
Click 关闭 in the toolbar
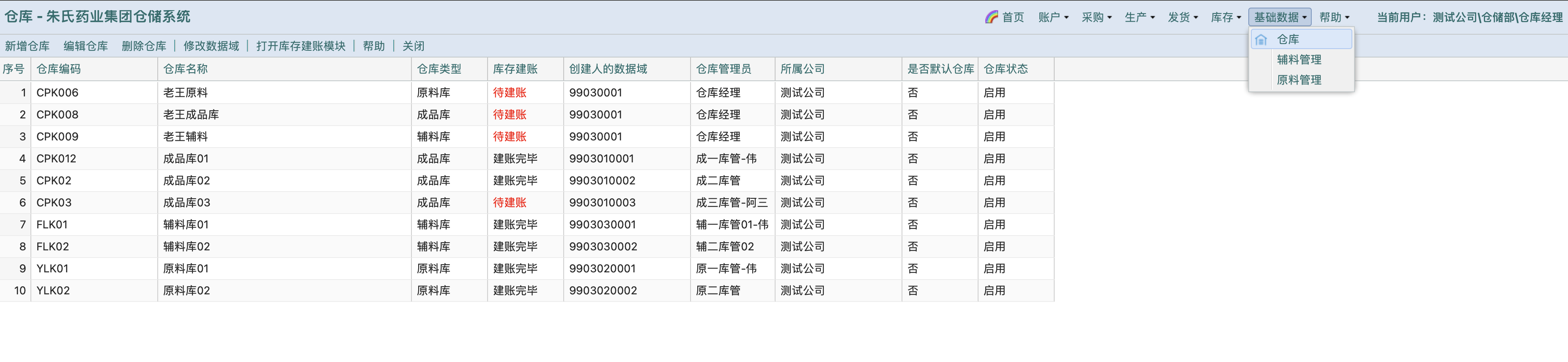(x=413, y=46)
